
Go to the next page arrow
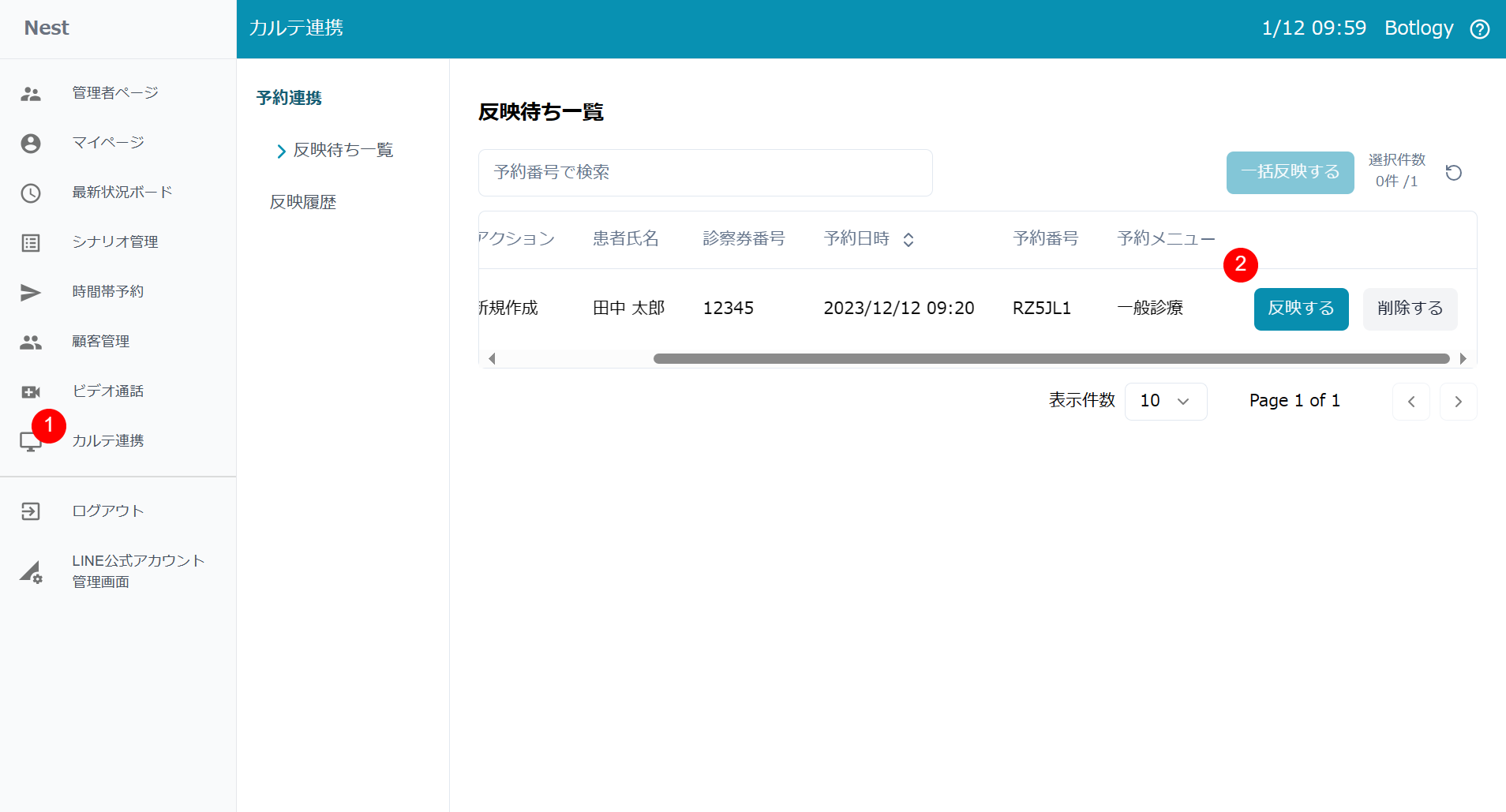point(1458,402)
